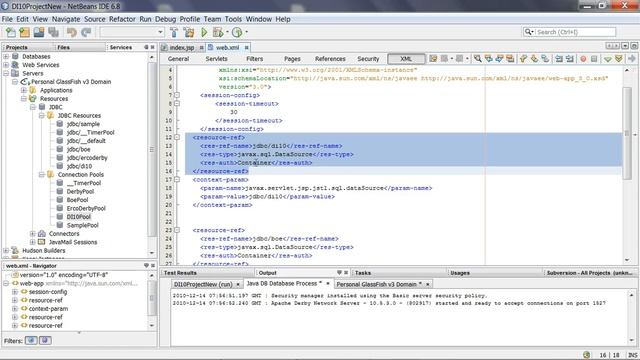640x360 pixels.
Task: Open the Servlets view of web.xml
Action: (216, 59)
